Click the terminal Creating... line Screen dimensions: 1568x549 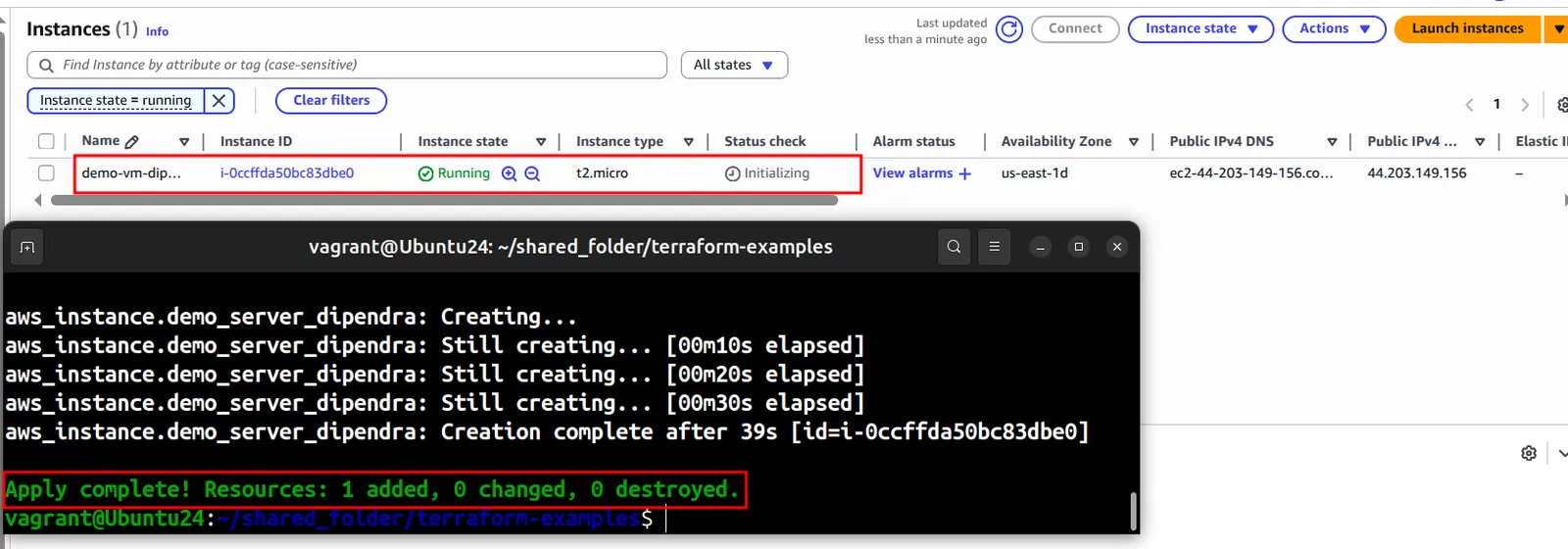tap(291, 318)
